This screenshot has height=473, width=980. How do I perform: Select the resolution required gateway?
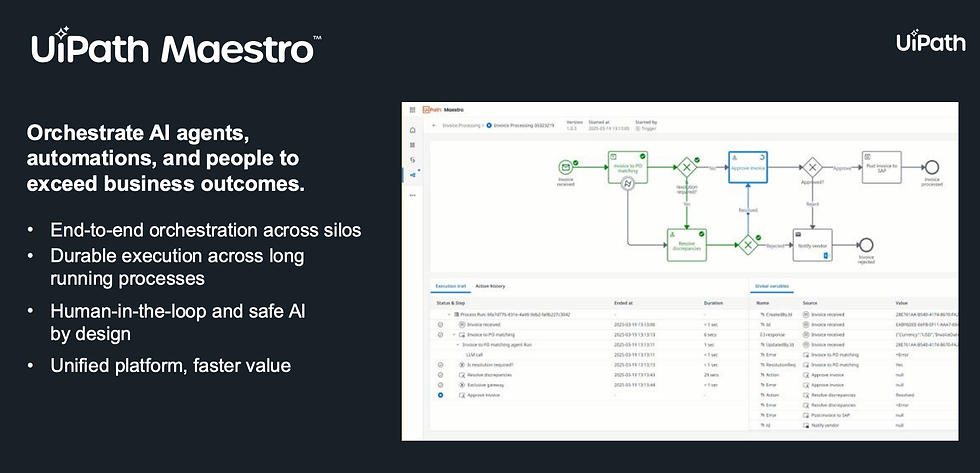point(686,167)
